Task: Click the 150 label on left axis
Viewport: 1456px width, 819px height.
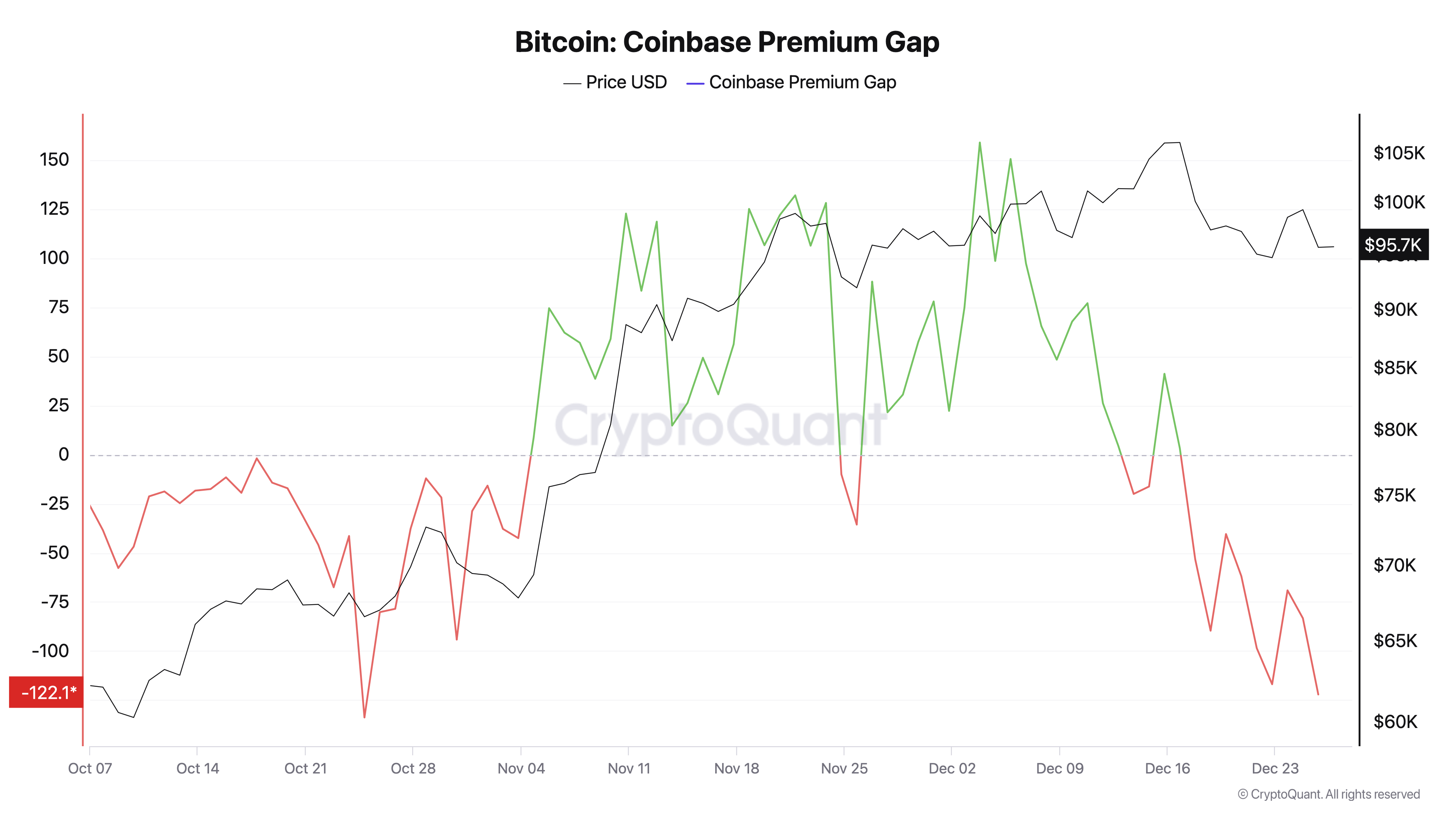Action: (54, 159)
